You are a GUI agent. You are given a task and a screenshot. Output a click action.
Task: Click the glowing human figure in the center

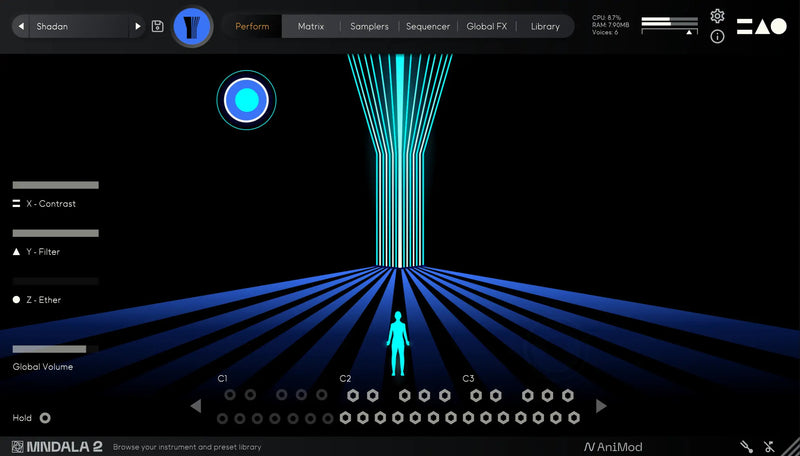coord(398,343)
